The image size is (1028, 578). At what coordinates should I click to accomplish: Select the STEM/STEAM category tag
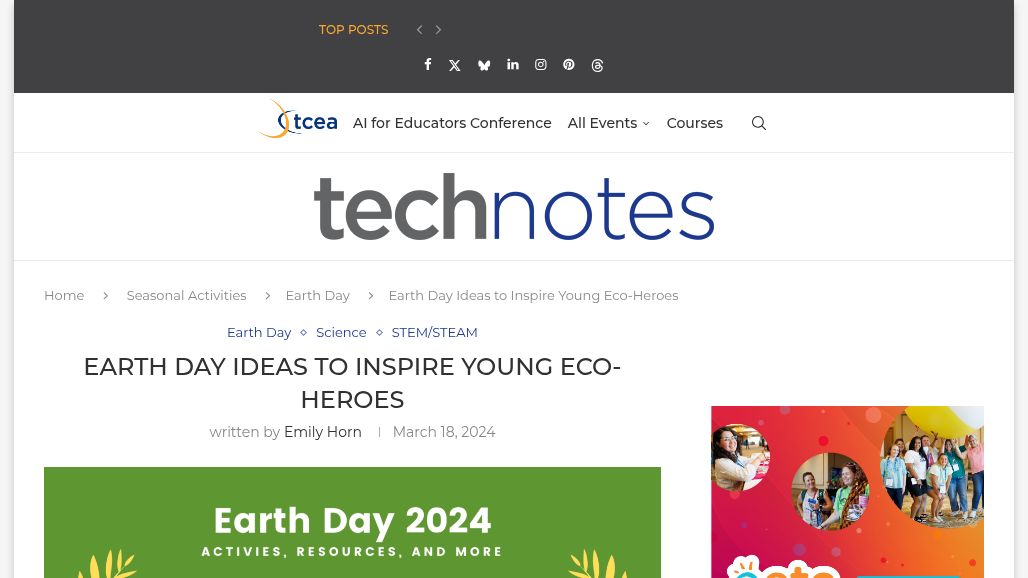(x=434, y=332)
